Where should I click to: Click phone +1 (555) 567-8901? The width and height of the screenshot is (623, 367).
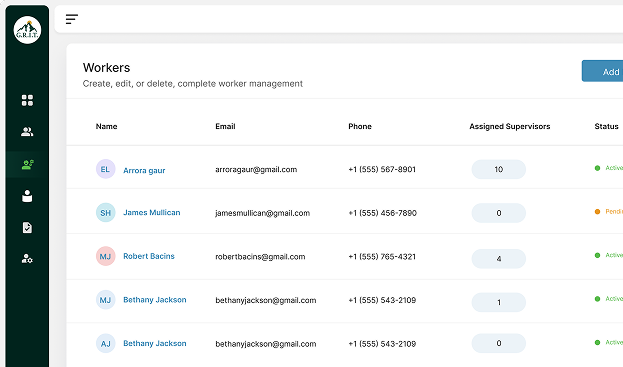click(x=382, y=170)
